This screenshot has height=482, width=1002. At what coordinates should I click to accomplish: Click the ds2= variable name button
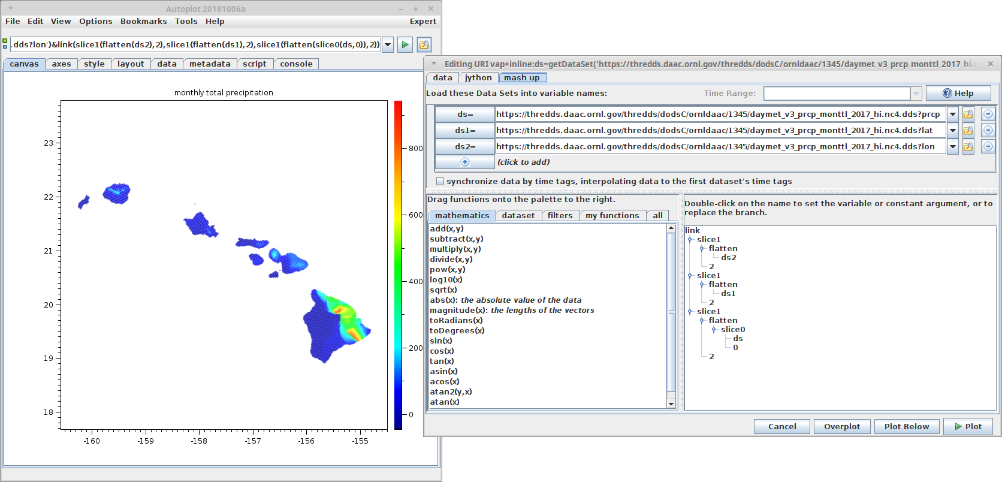(x=465, y=146)
